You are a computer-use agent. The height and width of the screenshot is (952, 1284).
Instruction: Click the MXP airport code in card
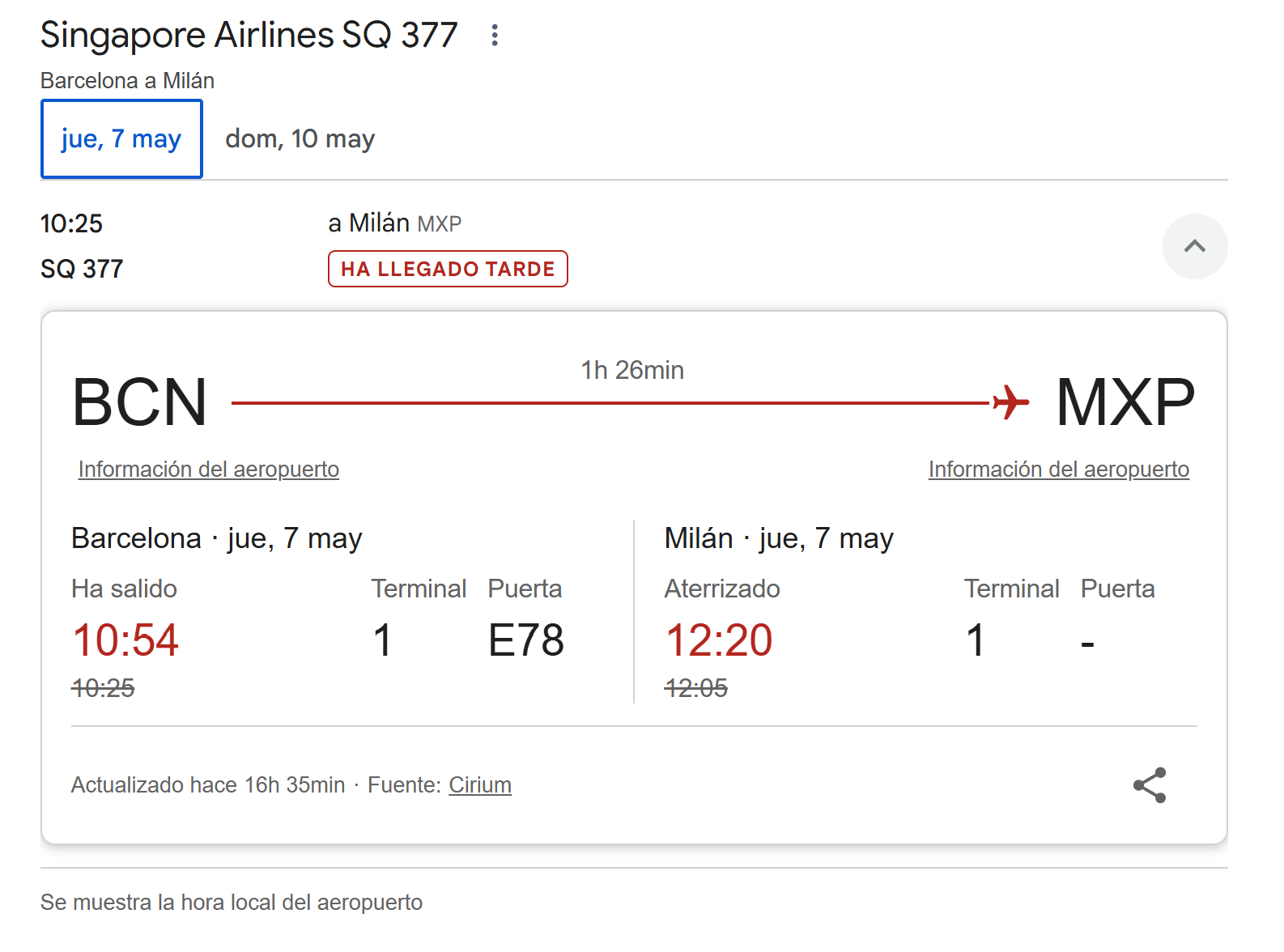click(1125, 402)
